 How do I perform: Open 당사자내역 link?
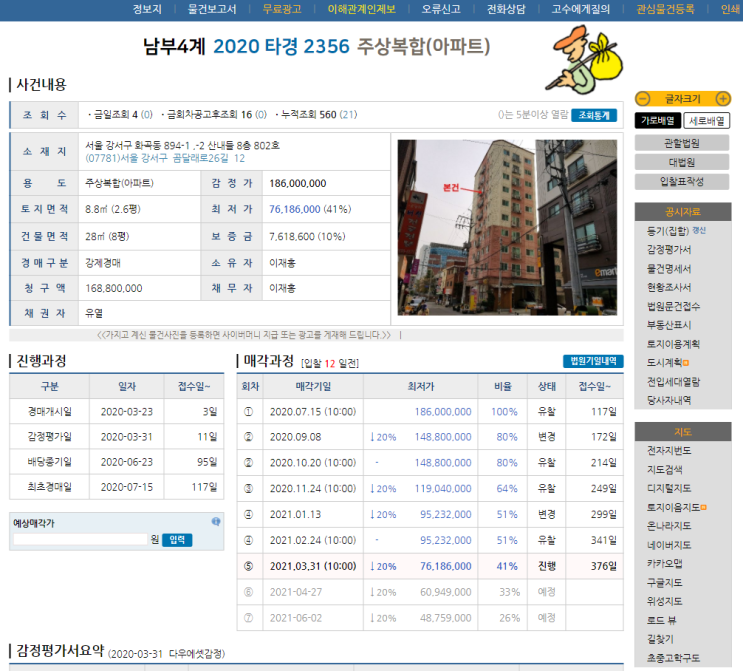point(669,400)
